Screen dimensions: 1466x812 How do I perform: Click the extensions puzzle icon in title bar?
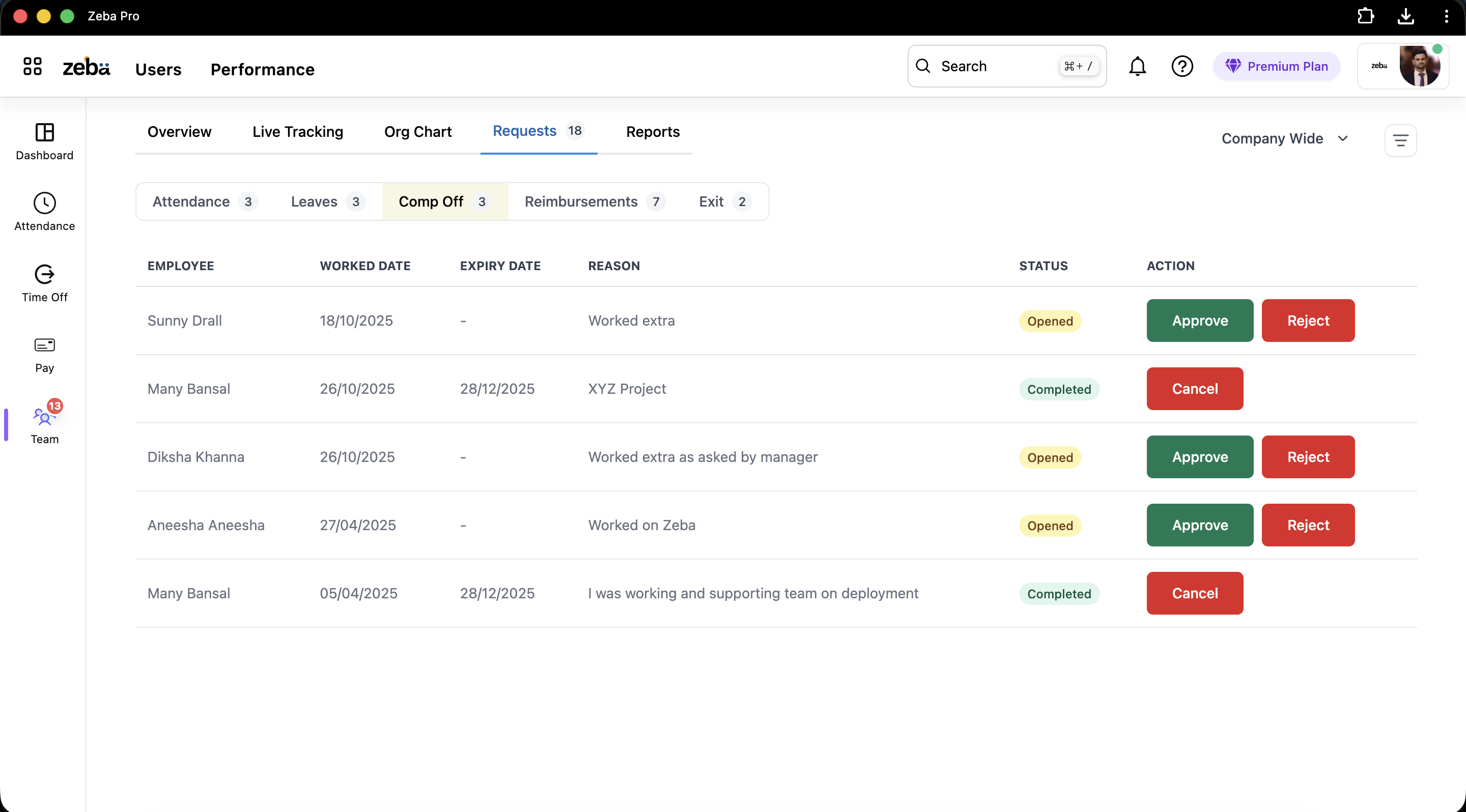coord(1365,16)
